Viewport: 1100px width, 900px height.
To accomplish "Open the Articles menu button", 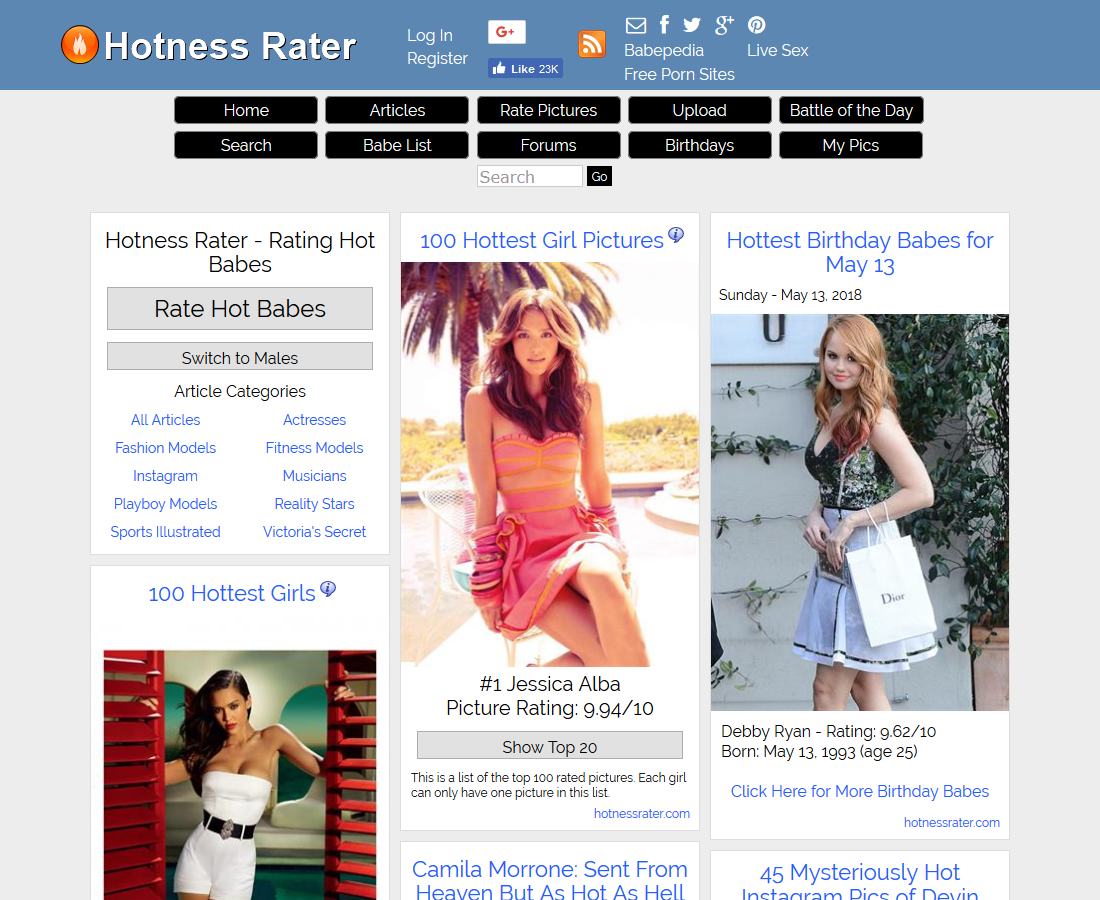I will pos(397,110).
